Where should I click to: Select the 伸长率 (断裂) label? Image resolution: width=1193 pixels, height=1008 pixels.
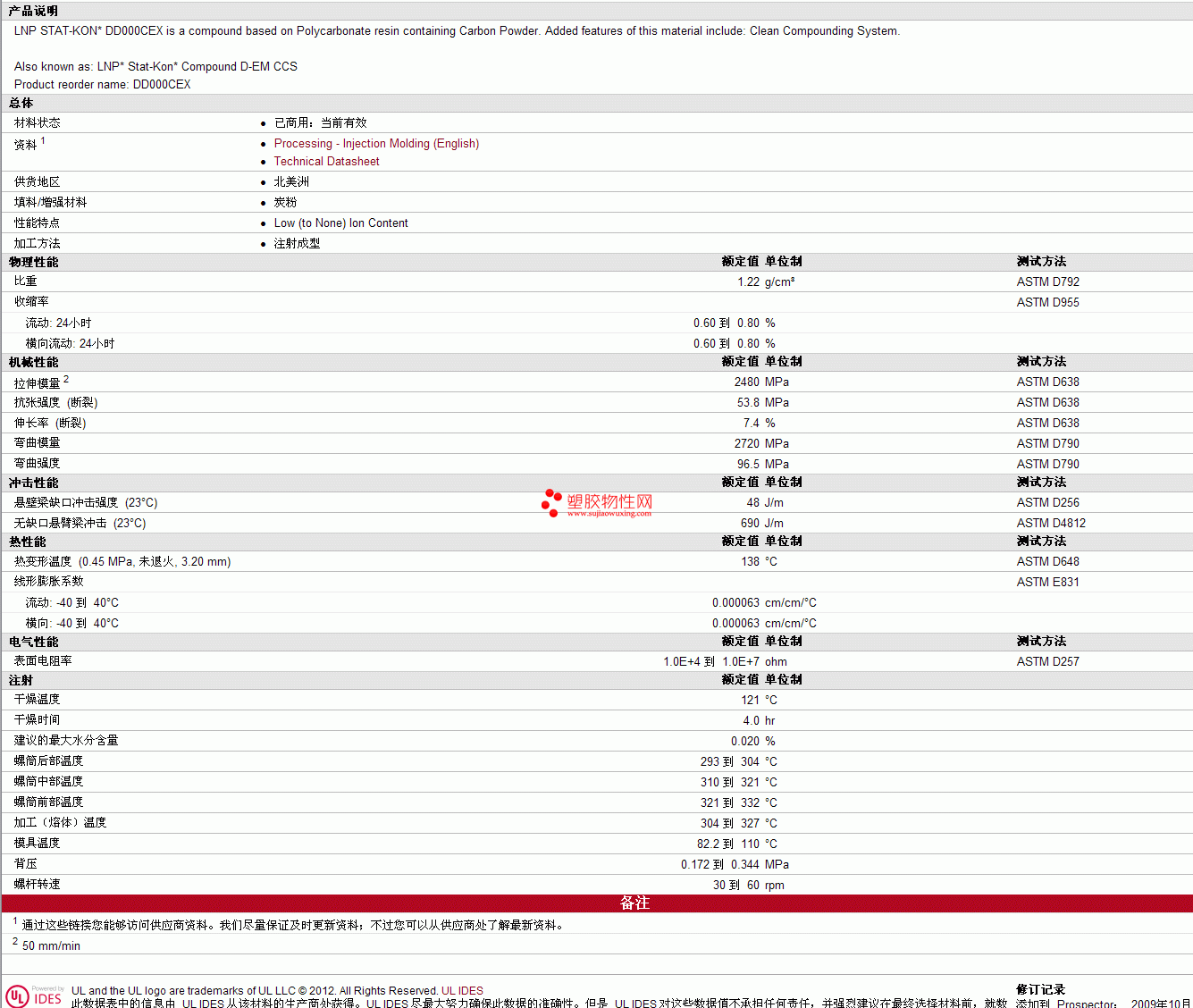(x=50, y=424)
